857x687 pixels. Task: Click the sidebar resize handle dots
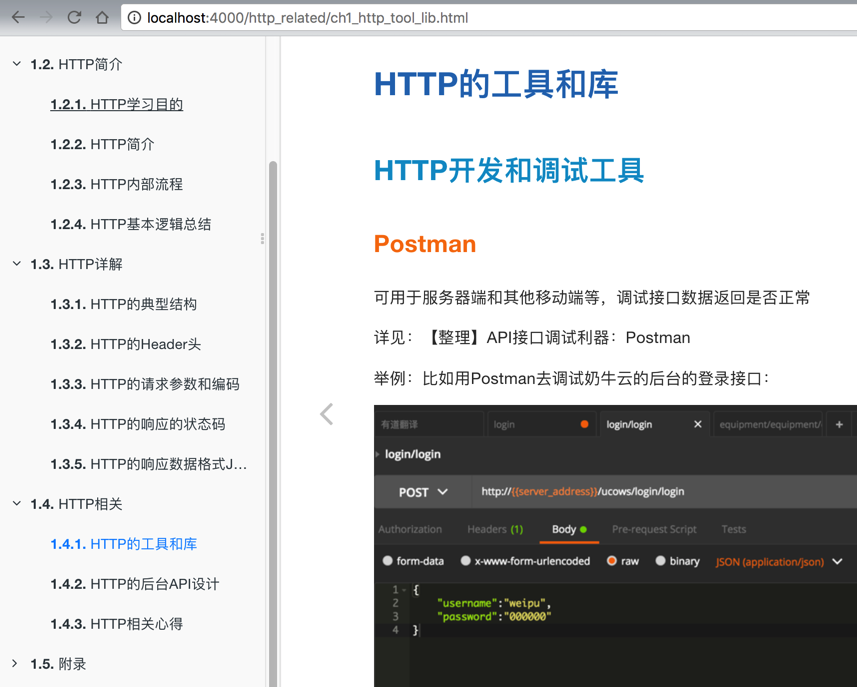[x=262, y=238]
